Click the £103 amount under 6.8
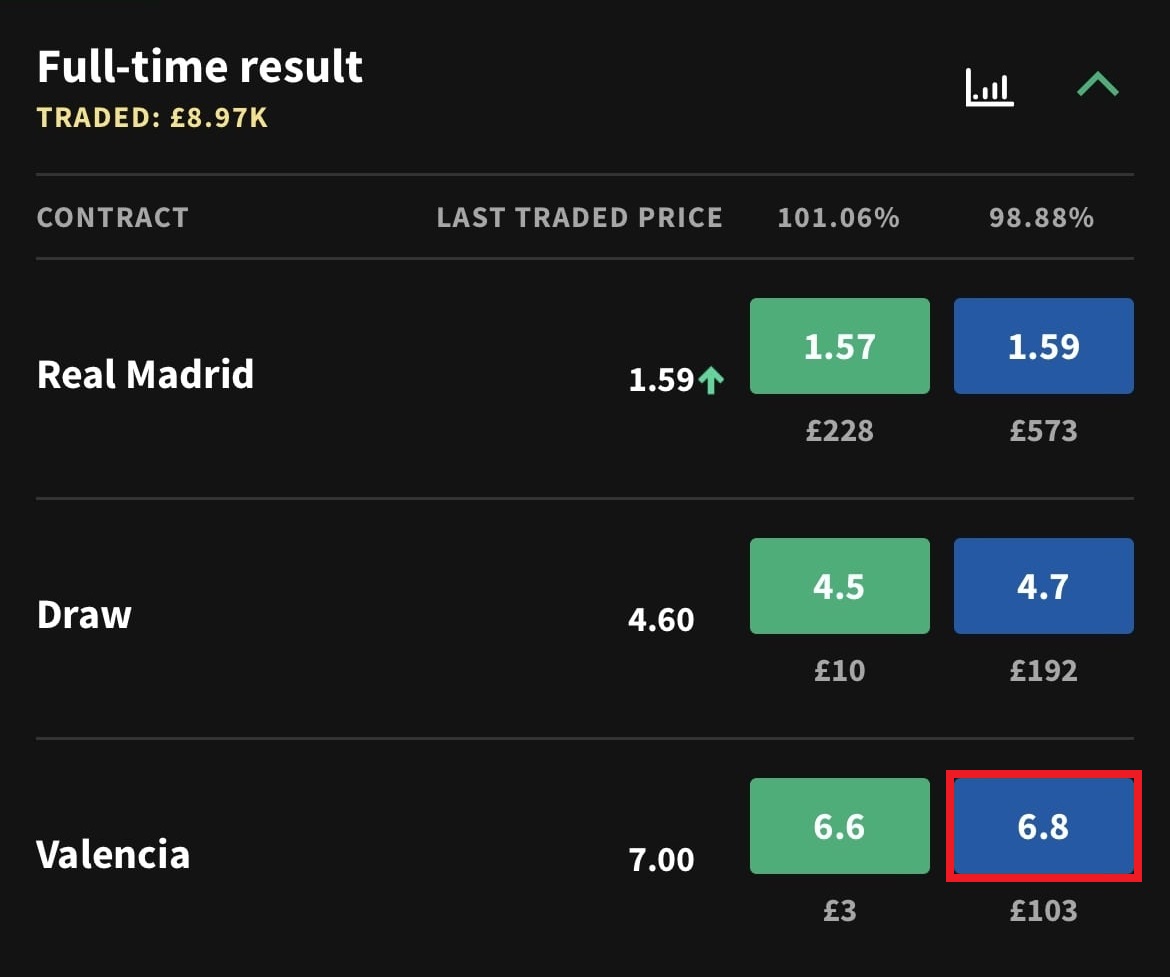The image size is (1170, 977). point(1043,911)
